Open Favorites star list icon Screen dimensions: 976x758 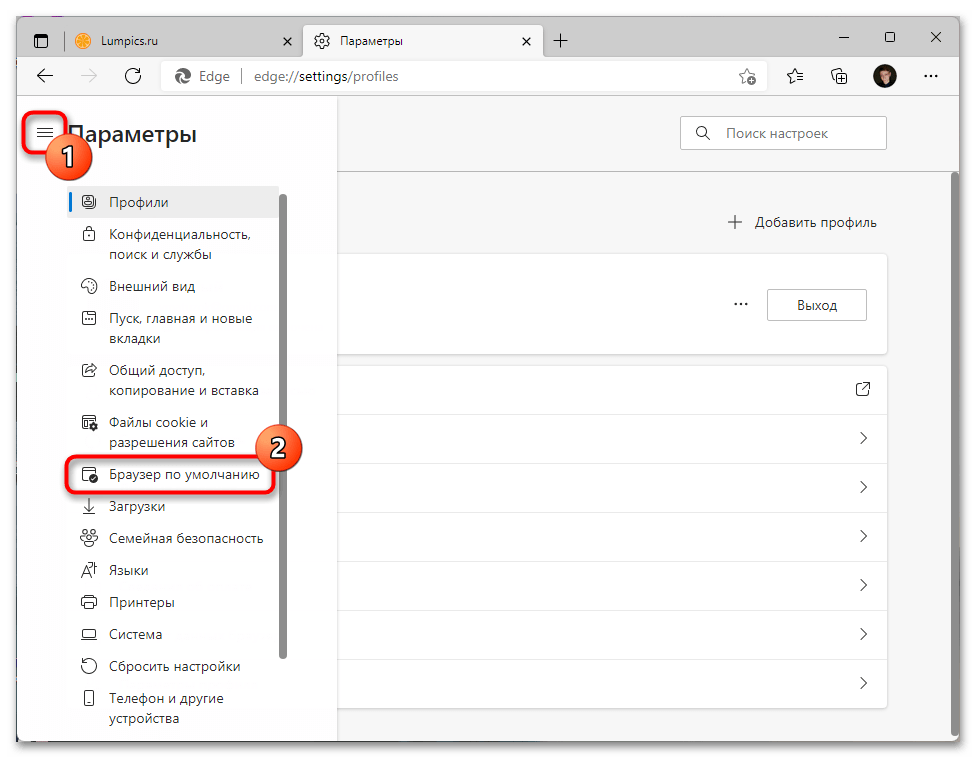coord(794,76)
